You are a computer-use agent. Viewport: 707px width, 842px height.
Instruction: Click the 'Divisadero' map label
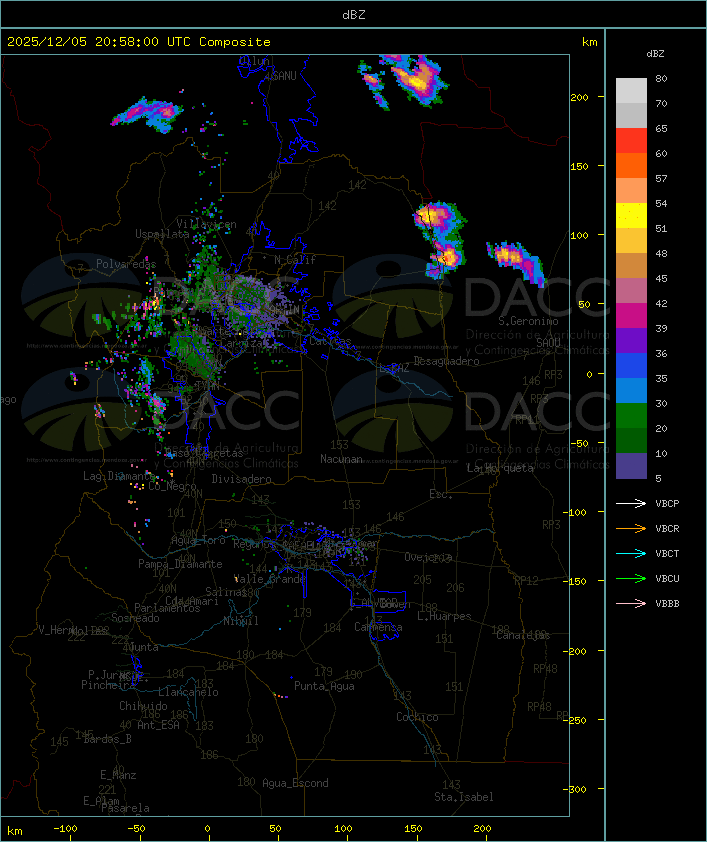[241, 479]
